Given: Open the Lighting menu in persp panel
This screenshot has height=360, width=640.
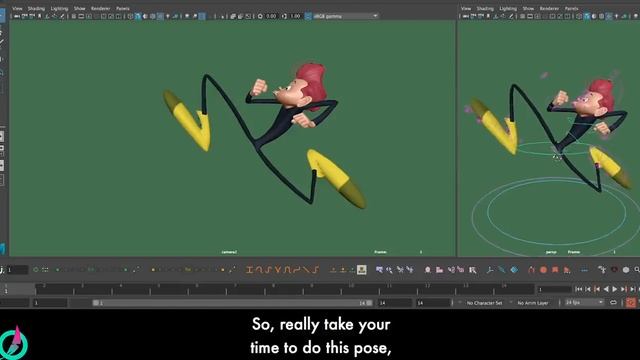Looking at the screenshot, I should pos(508,8).
